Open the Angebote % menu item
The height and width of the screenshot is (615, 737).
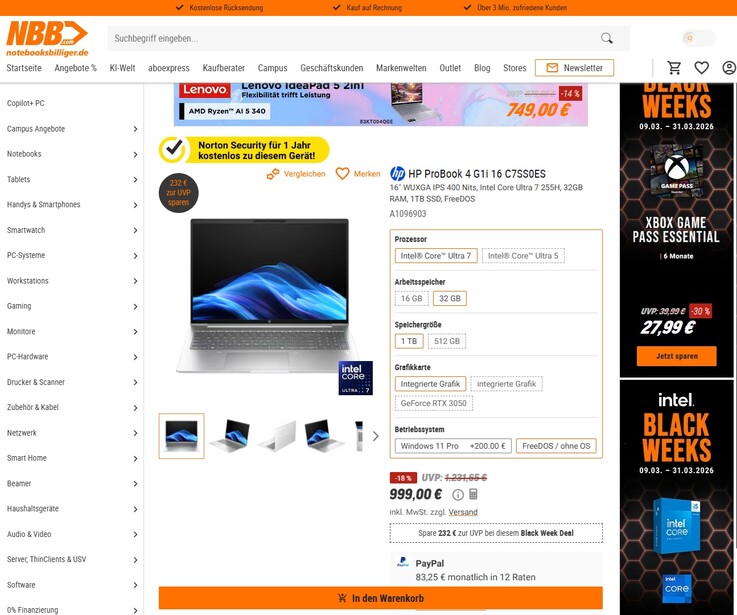coord(75,68)
